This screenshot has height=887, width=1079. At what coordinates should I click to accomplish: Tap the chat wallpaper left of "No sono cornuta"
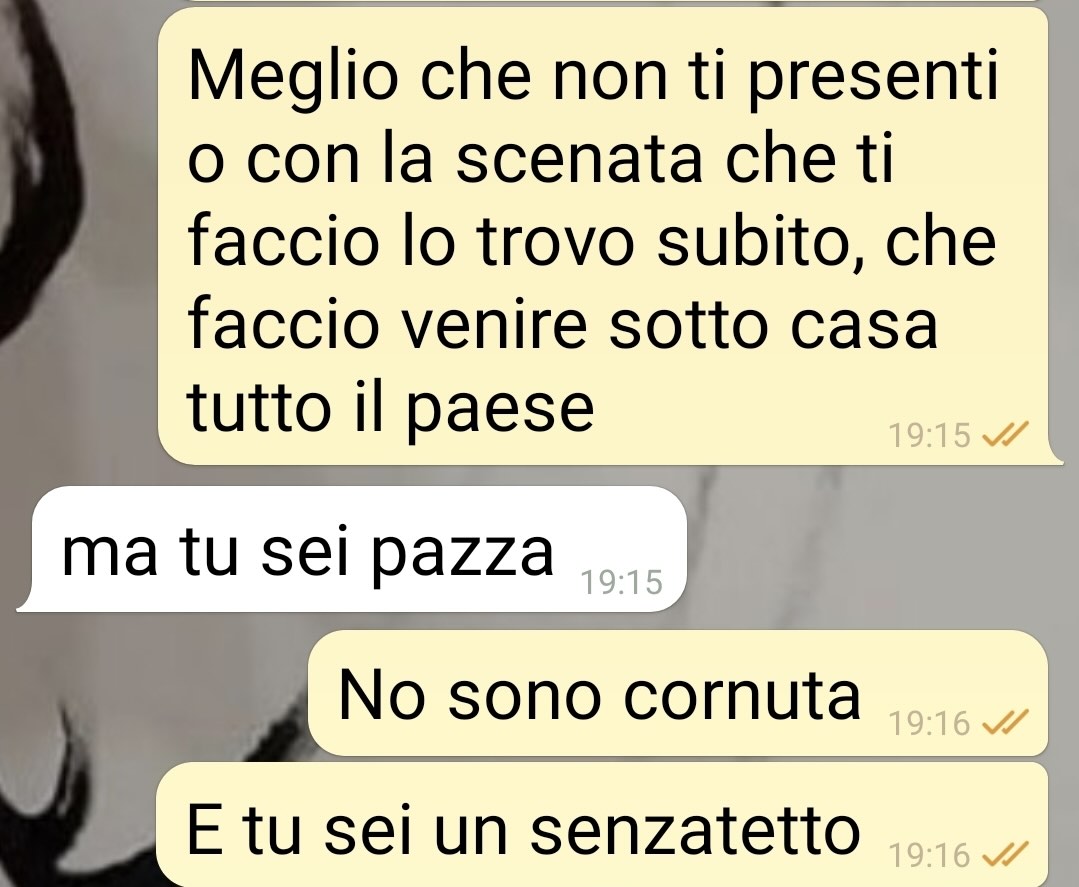coord(158,692)
